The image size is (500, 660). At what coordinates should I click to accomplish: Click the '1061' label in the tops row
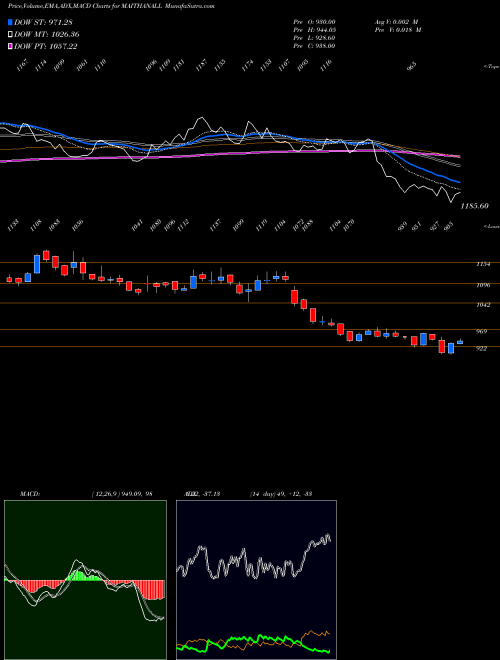(x=82, y=66)
